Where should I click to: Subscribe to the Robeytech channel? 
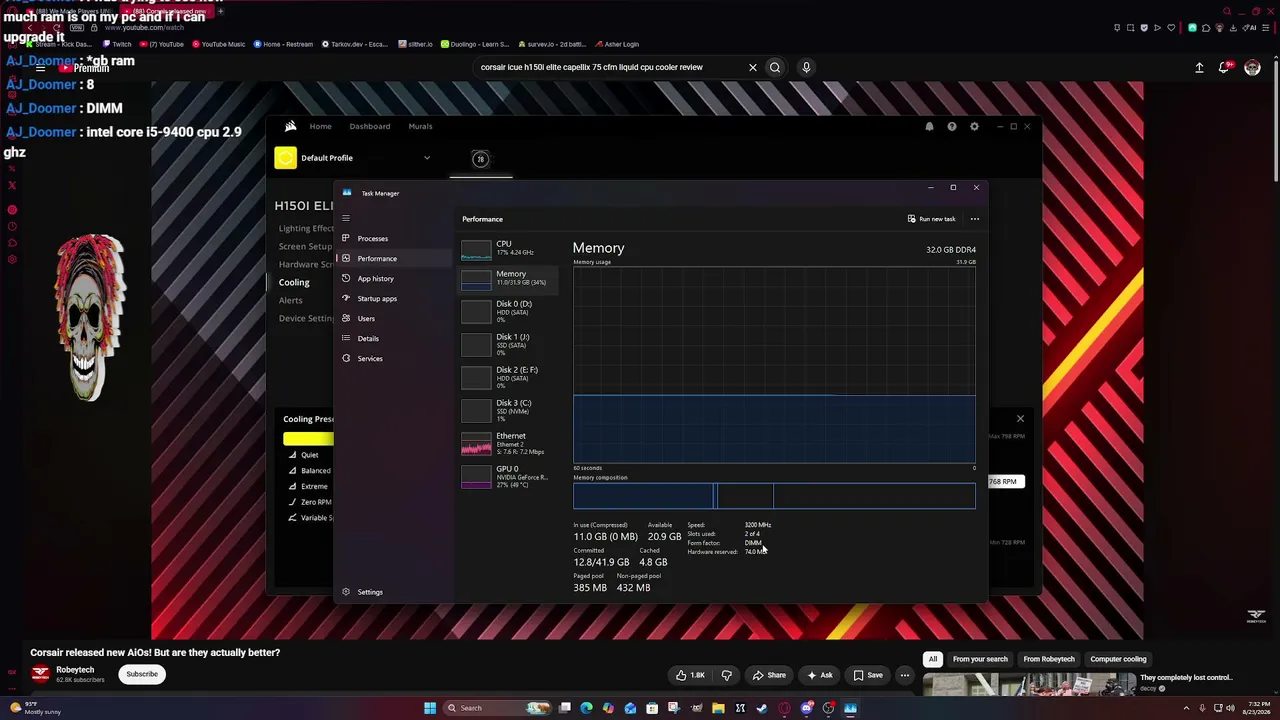[142, 674]
